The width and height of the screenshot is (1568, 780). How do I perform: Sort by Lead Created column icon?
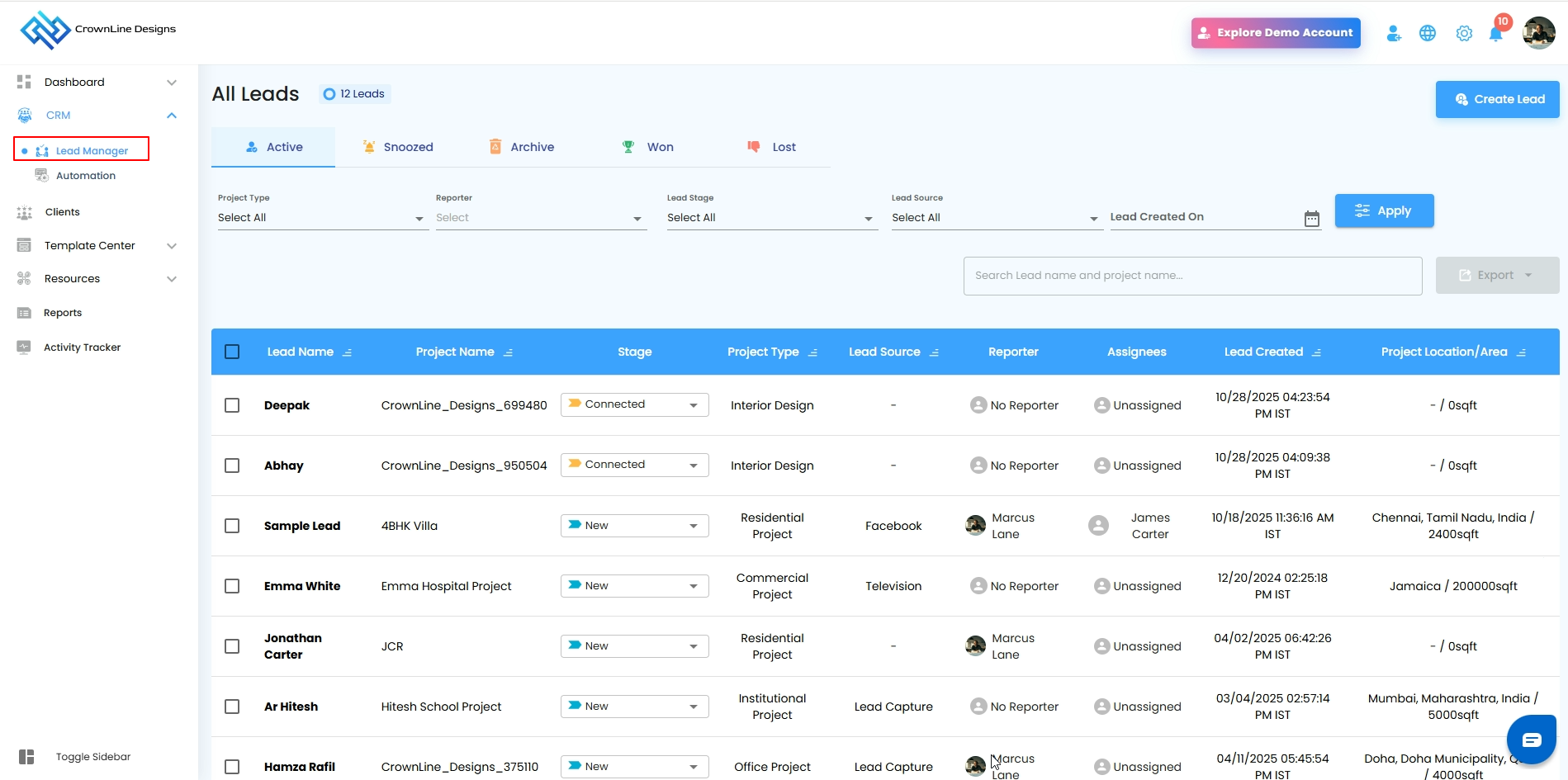(x=1317, y=352)
